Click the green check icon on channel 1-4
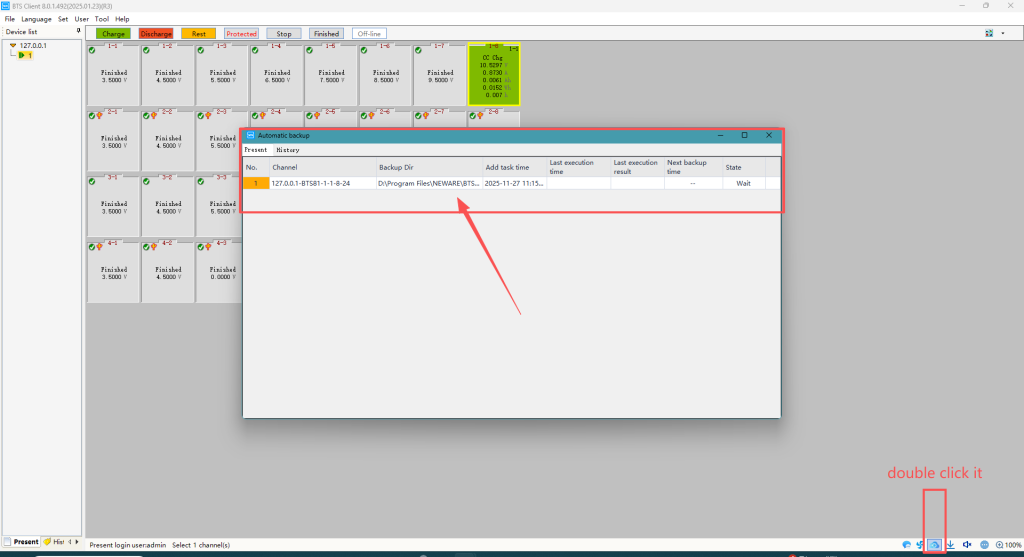The width and height of the screenshot is (1024, 557). click(255, 50)
